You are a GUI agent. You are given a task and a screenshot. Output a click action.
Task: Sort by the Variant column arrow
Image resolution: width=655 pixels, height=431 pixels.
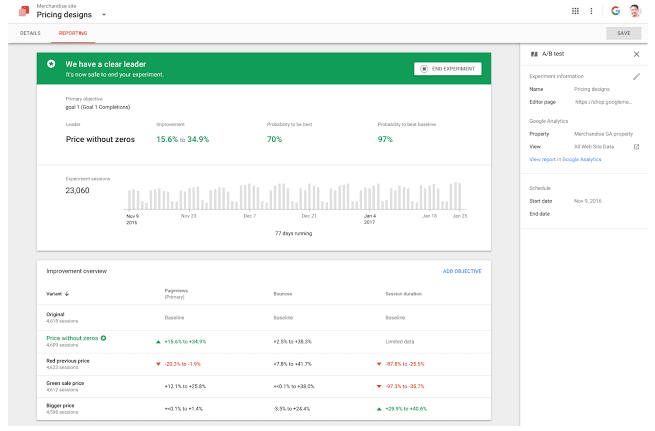click(67, 294)
